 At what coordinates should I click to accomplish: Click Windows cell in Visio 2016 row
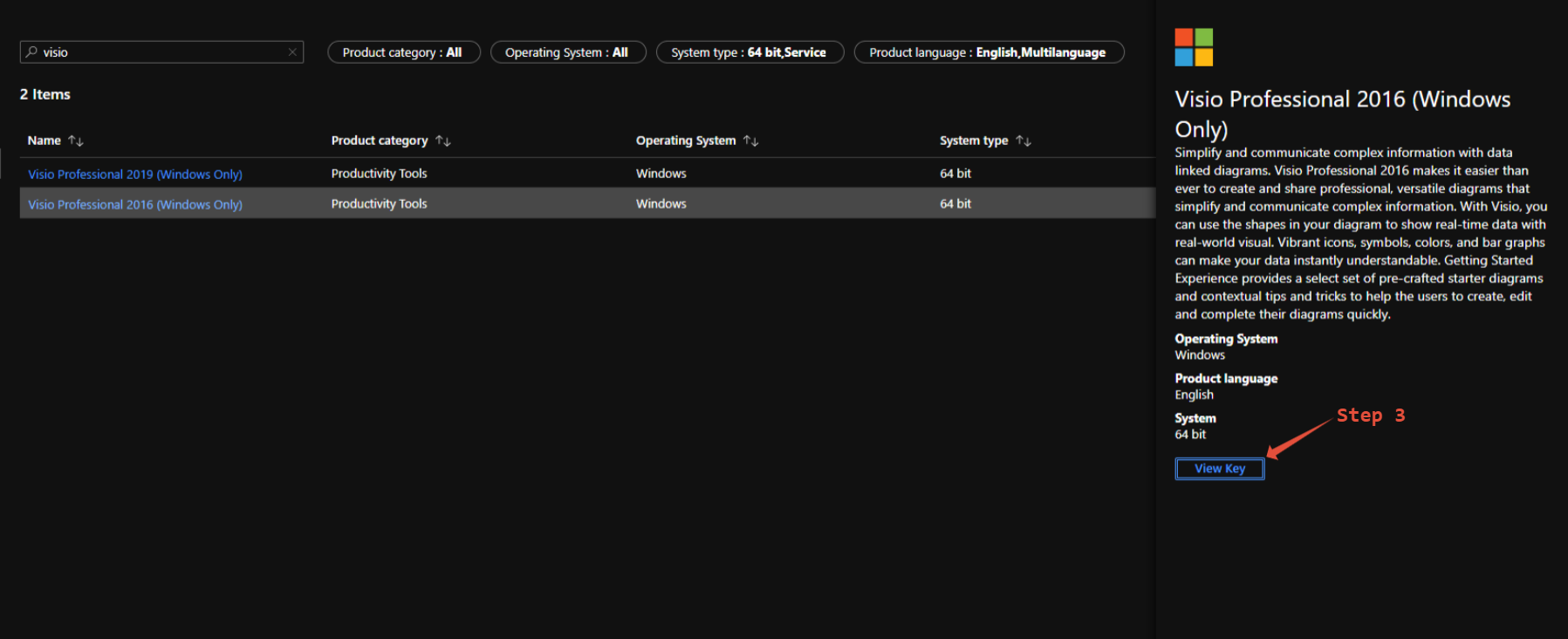661,203
